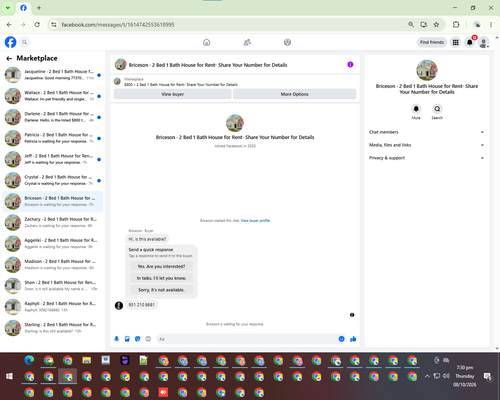
Task: Open Darlene's conversation
Action: click(x=53, y=117)
